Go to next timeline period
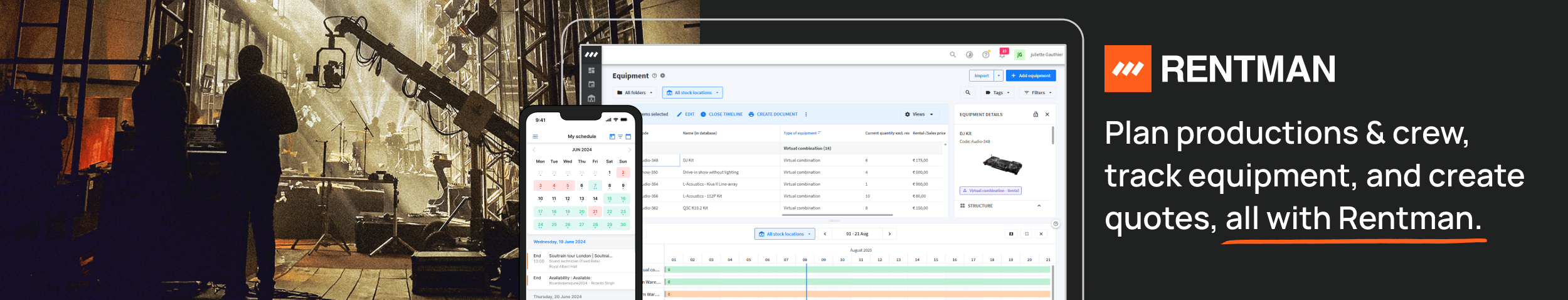Screen dimensions: 1568x300 889,233
